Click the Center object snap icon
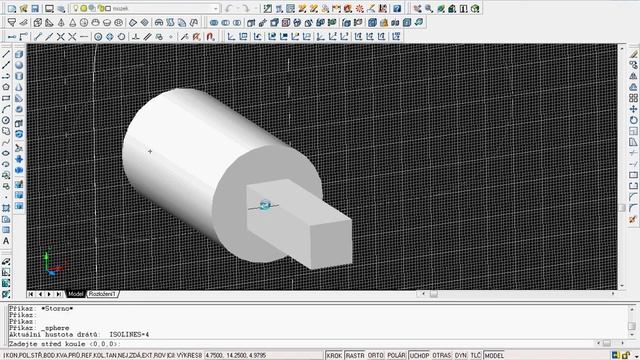This screenshot has width=640, height=360. tap(98, 36)
